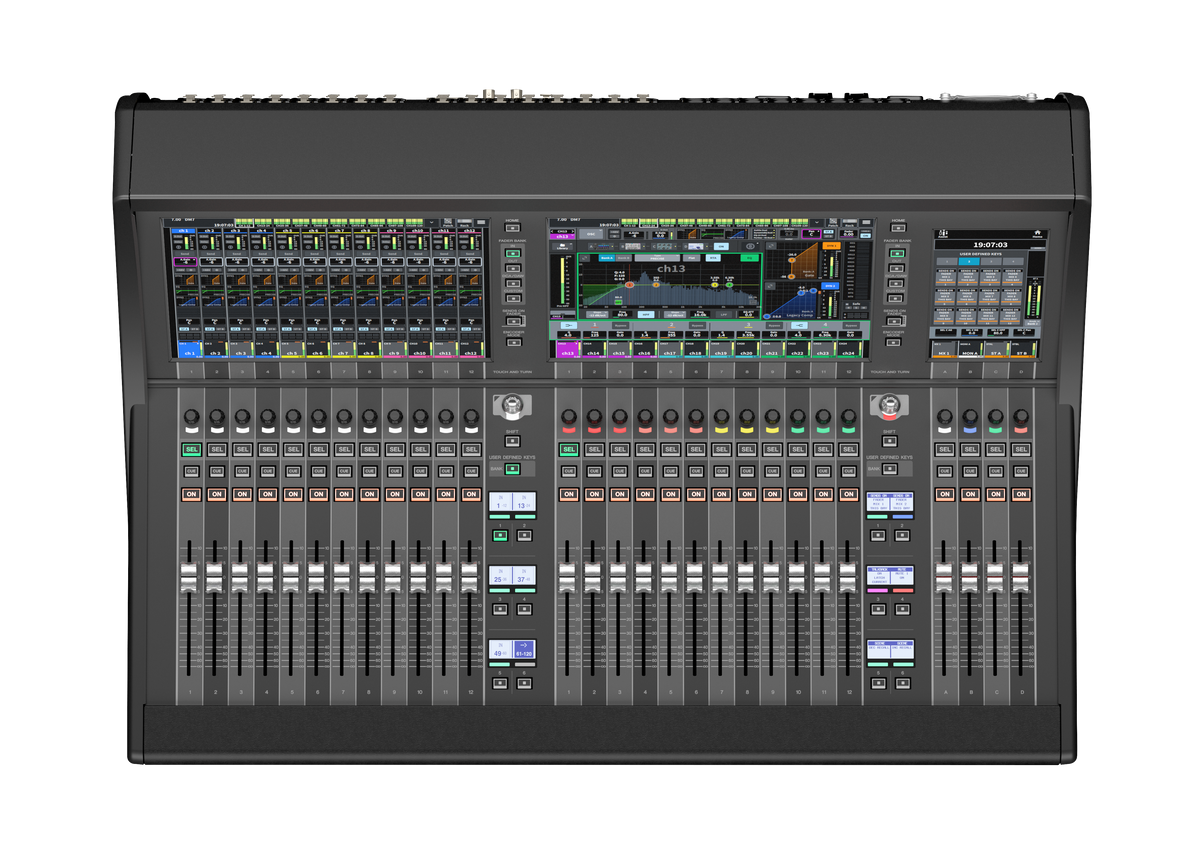Viewport: 1200px width, 848px height.
Task: Open the Library button on center screen
Action: (562, 247)
